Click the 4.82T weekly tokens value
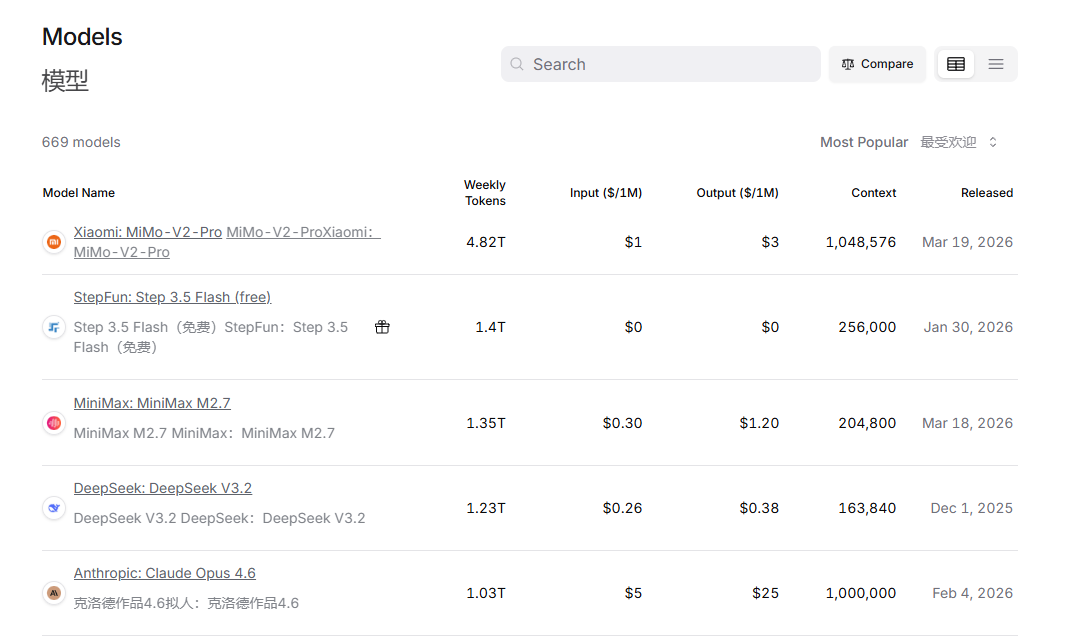Screen dimensions: 1079x638 coord(486,242)
